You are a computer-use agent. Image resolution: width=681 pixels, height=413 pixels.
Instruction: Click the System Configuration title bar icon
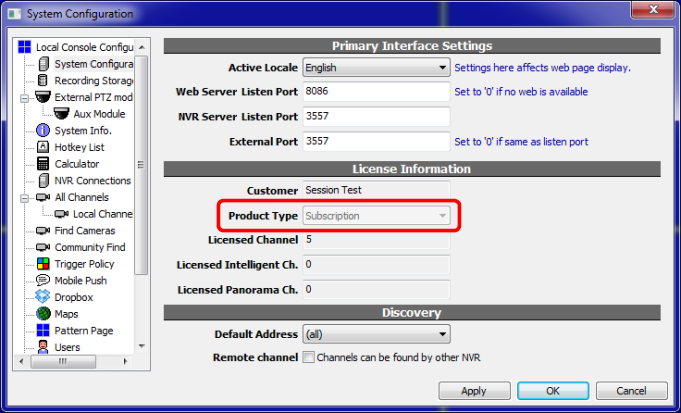[14, 13]
